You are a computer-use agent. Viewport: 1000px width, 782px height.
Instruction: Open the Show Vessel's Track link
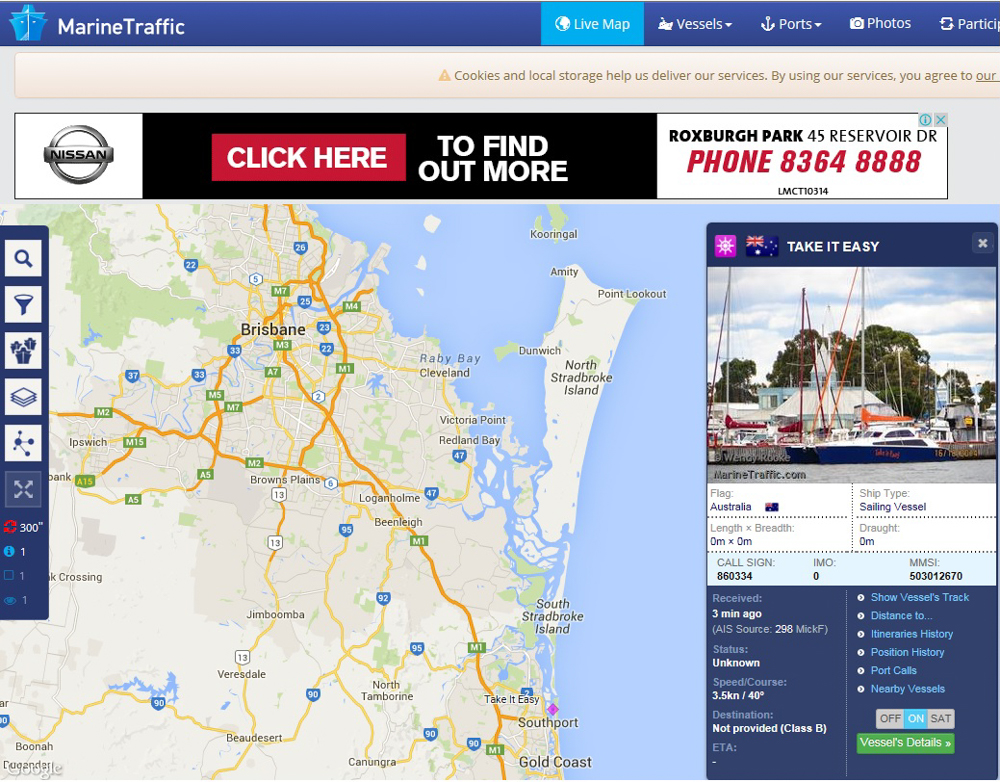click(919, 598)
